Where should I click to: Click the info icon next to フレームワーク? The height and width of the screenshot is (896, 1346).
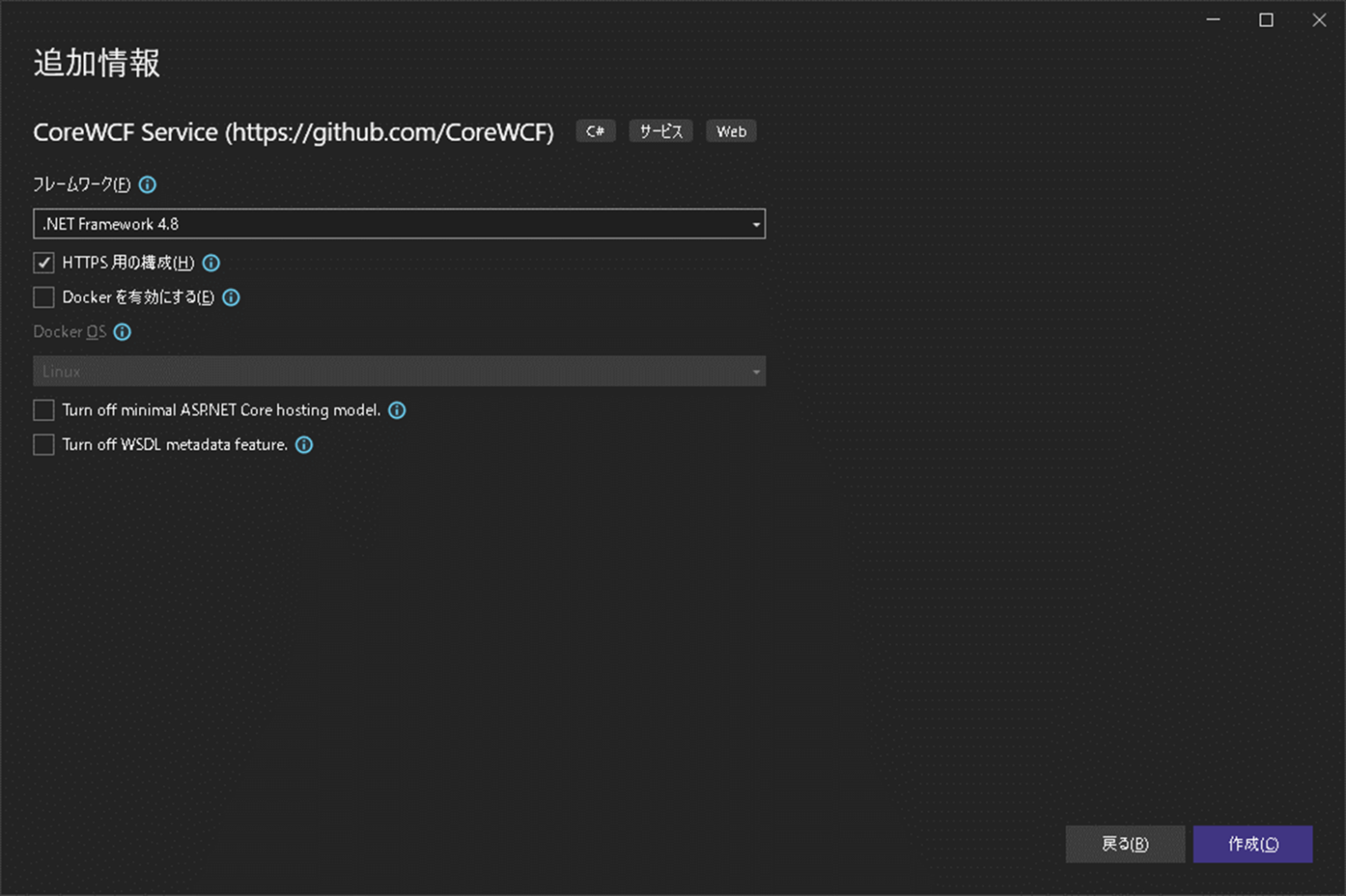tap(147, 185)
